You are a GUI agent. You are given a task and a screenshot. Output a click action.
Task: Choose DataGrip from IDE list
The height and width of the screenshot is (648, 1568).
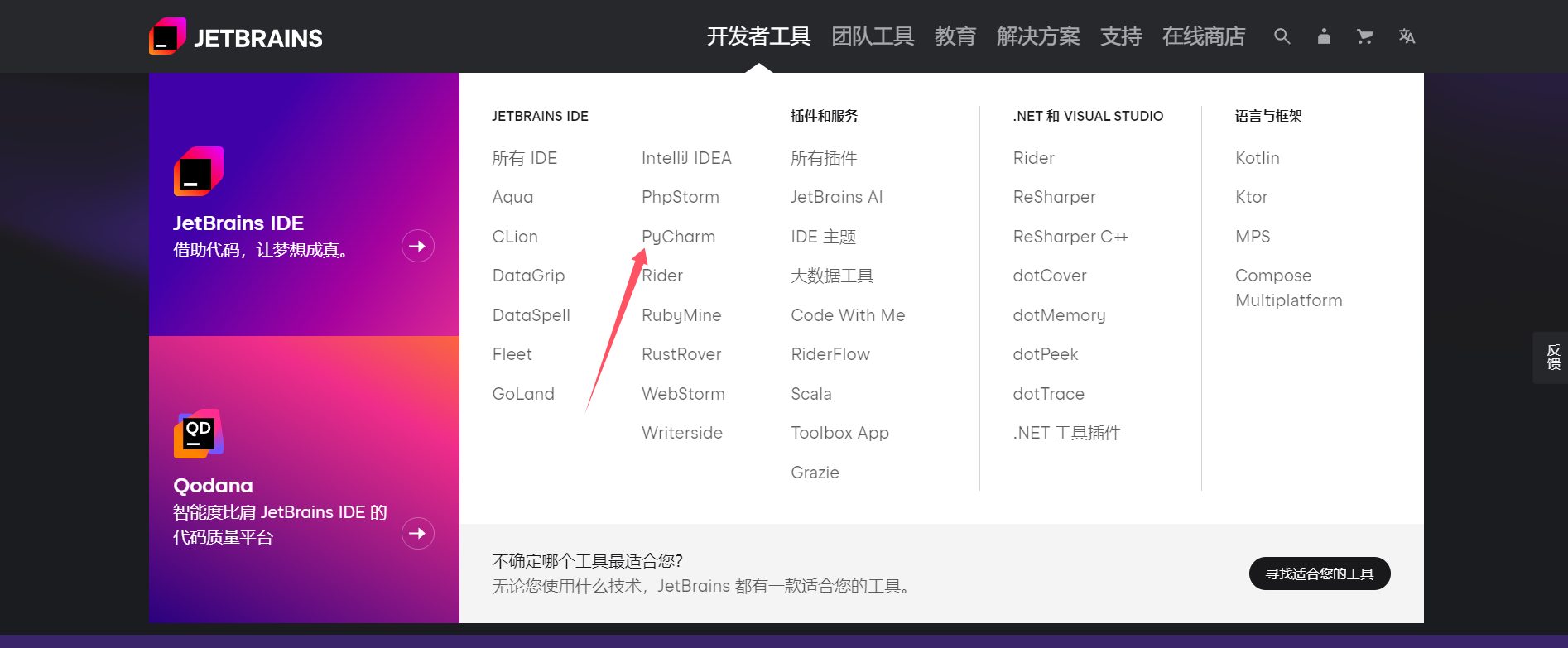tap(528, 276)
